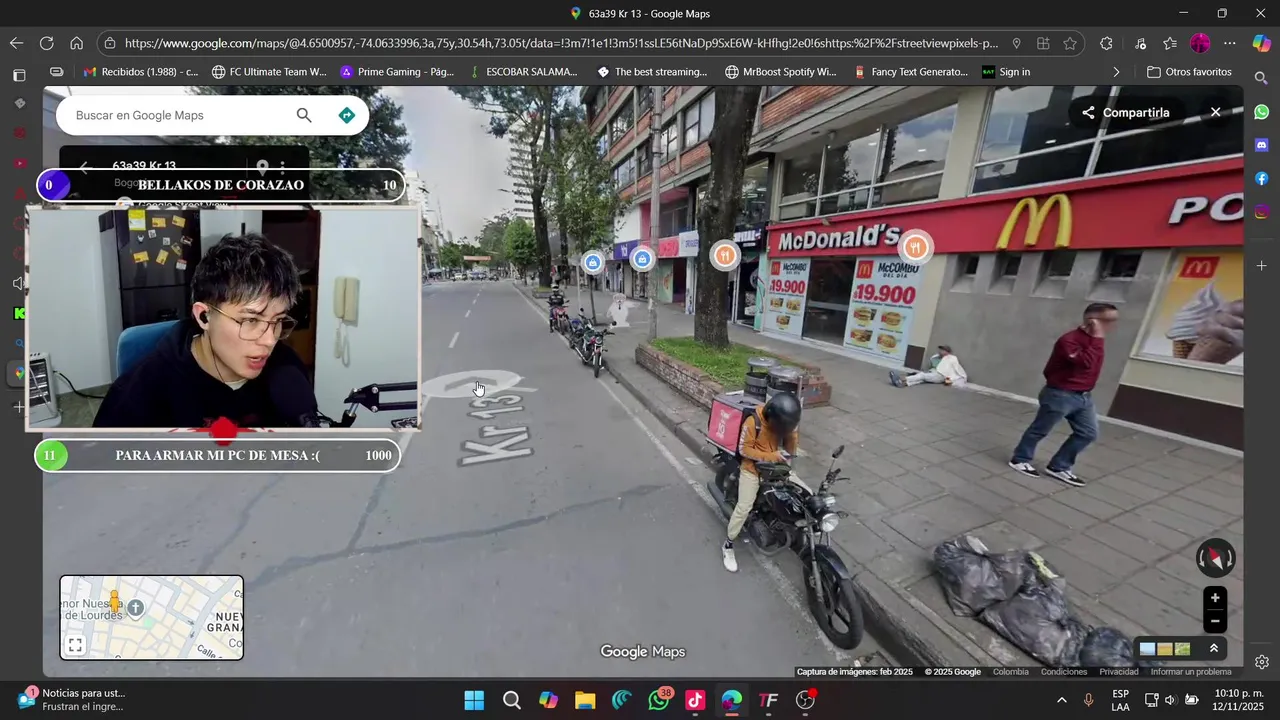Add this page to favorites star
The height and width of the screenshot is (720, 1280).
point(1070,43)
